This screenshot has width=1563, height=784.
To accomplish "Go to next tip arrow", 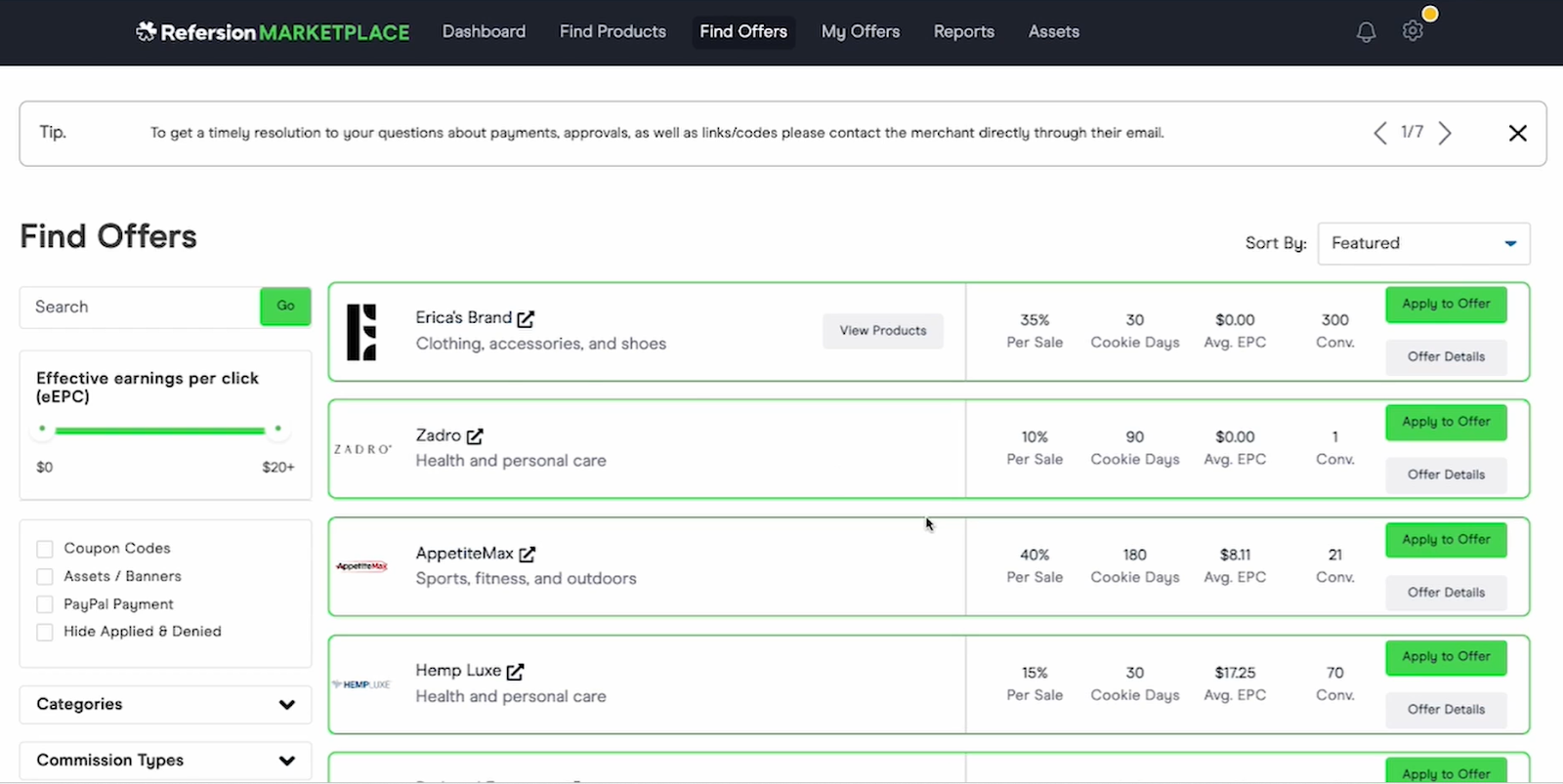I will pos(1445,133).
